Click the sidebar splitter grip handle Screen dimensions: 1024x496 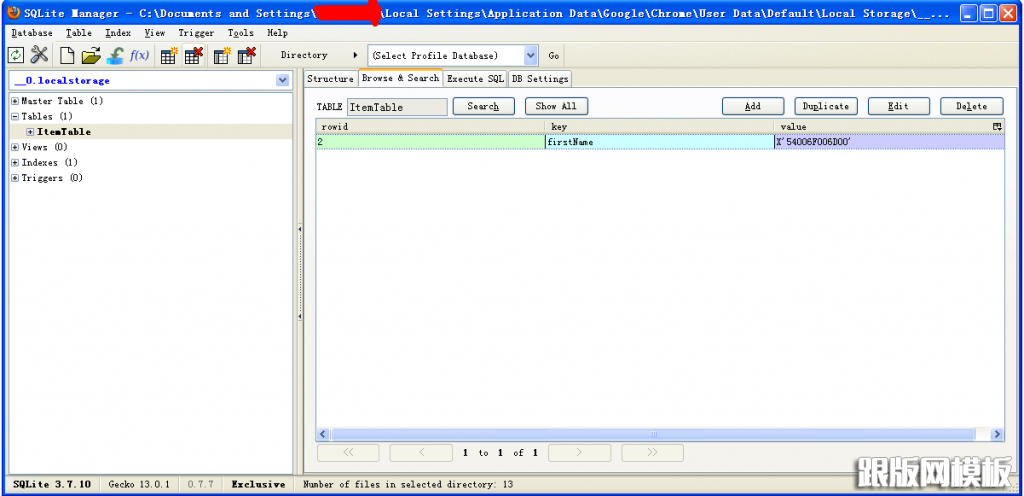point(300,273)
